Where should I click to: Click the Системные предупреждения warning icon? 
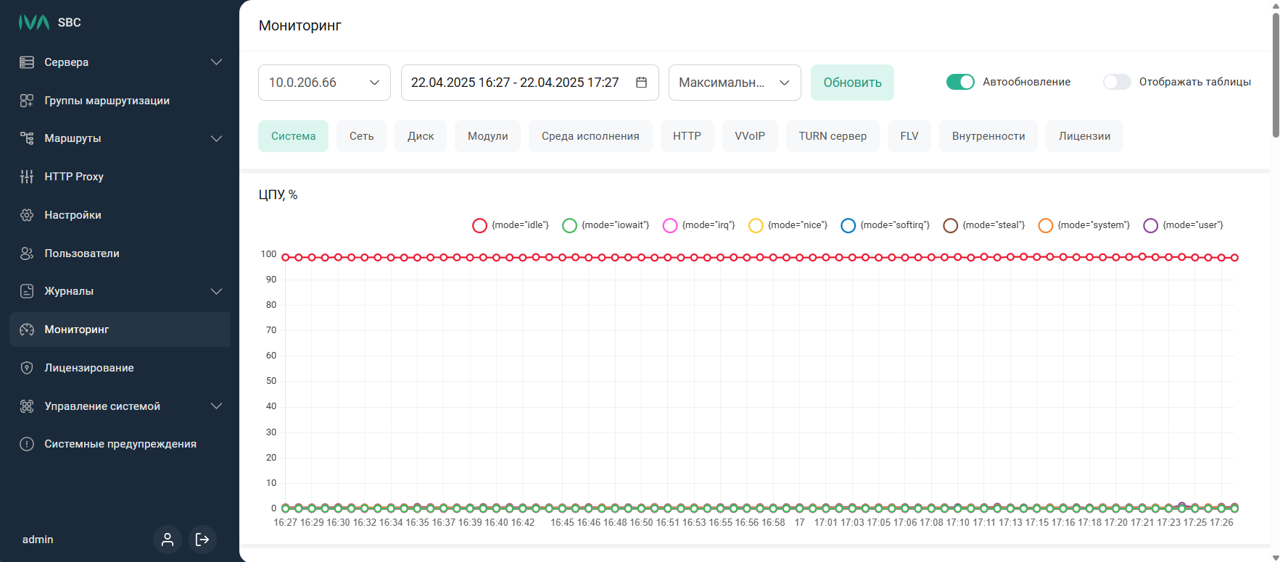[27, 444]
